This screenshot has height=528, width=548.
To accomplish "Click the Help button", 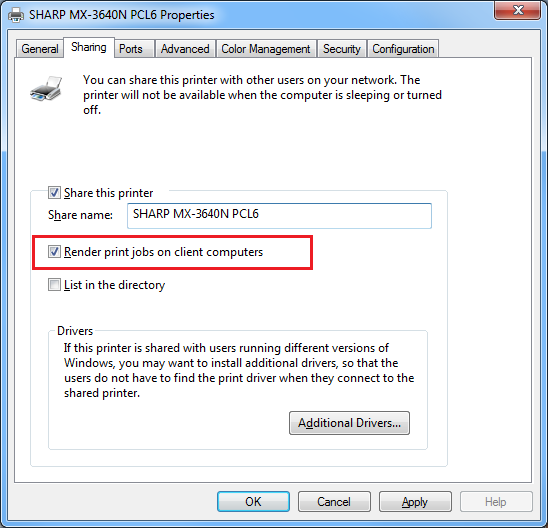I will point(496,501).
